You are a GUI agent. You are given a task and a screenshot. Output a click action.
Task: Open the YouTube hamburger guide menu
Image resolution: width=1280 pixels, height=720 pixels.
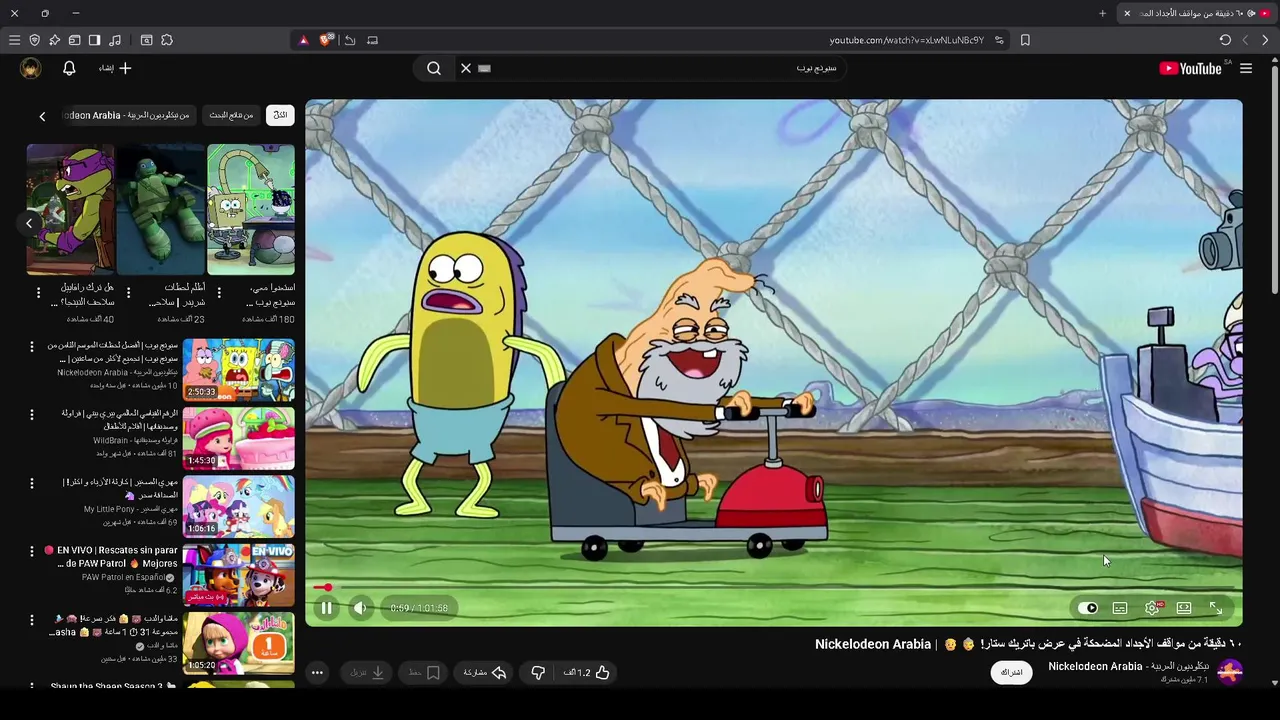1246,68
